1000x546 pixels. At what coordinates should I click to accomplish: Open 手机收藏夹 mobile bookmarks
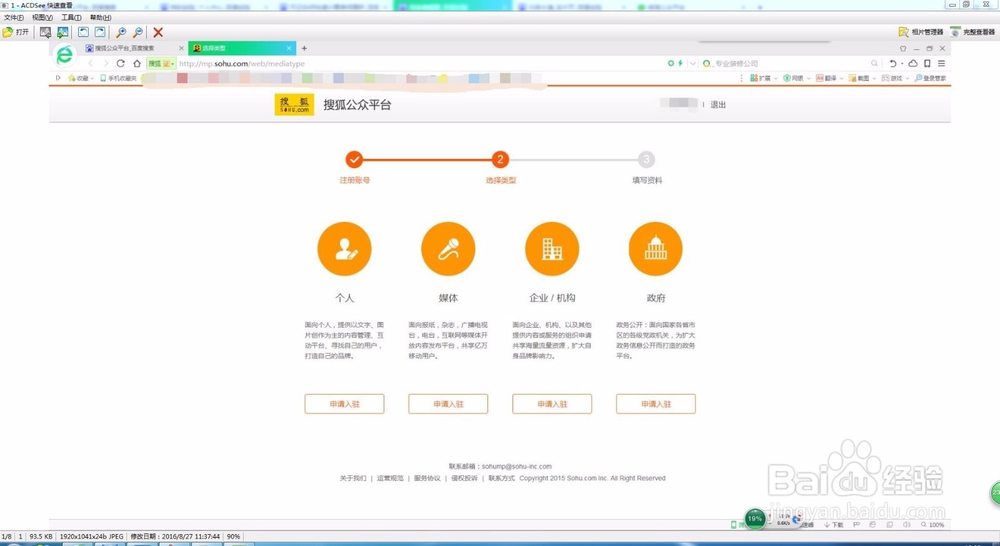(x=118, y=78)
